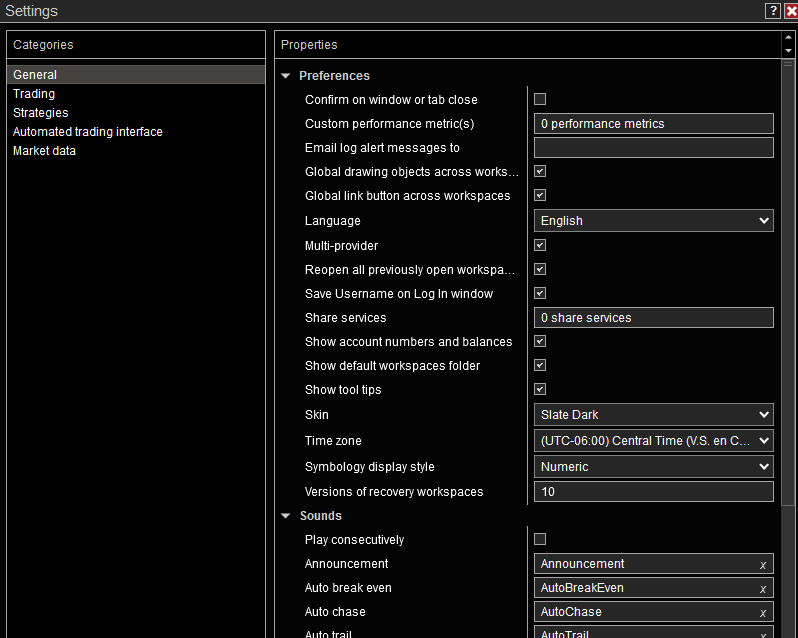The width and height of the screenshot is (798, 638).
Task: Uncheck Save Username on Log In window
Action: (x=540, y=293)
